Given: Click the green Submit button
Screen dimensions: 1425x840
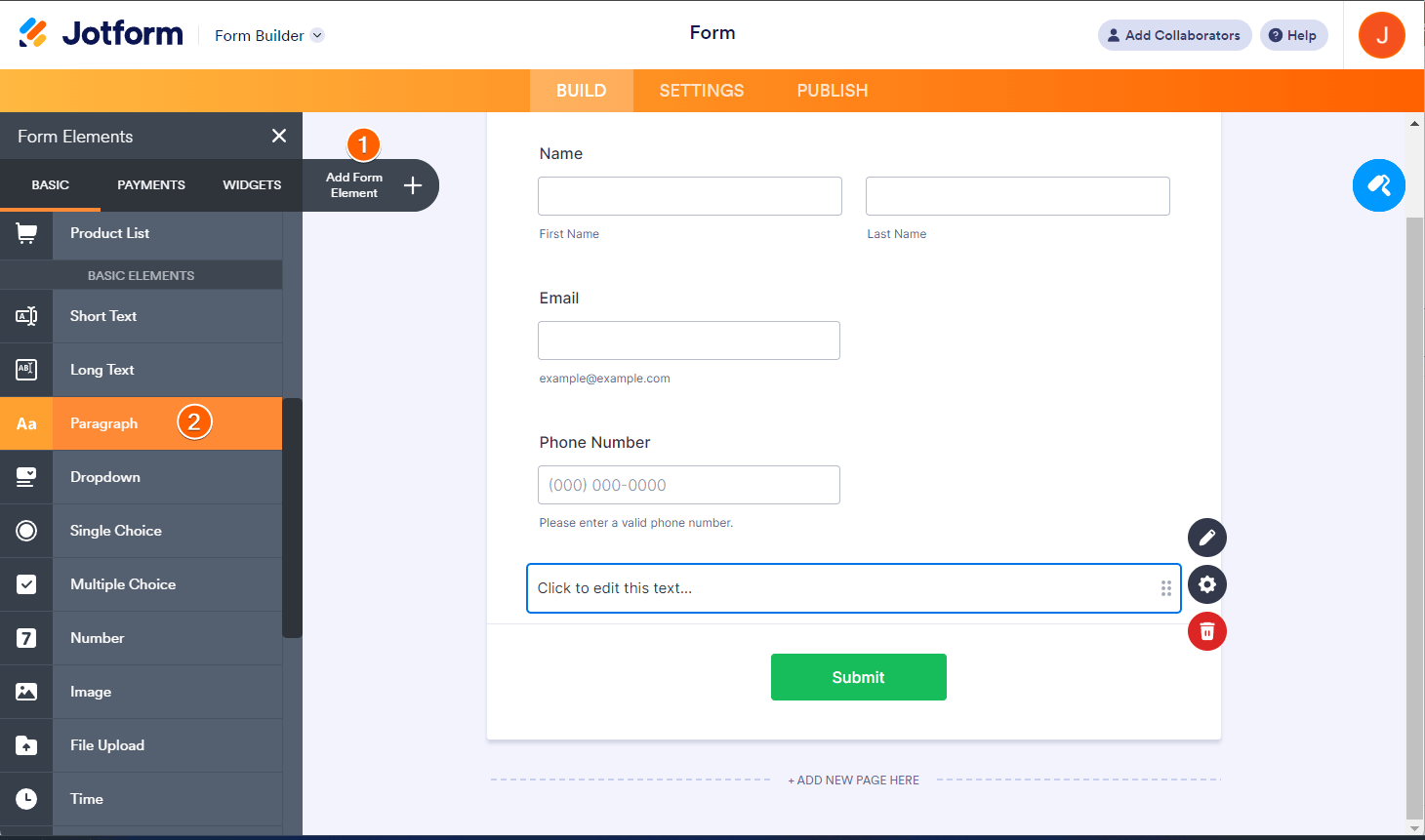Looking at the screenshot, I should point(859,677).
